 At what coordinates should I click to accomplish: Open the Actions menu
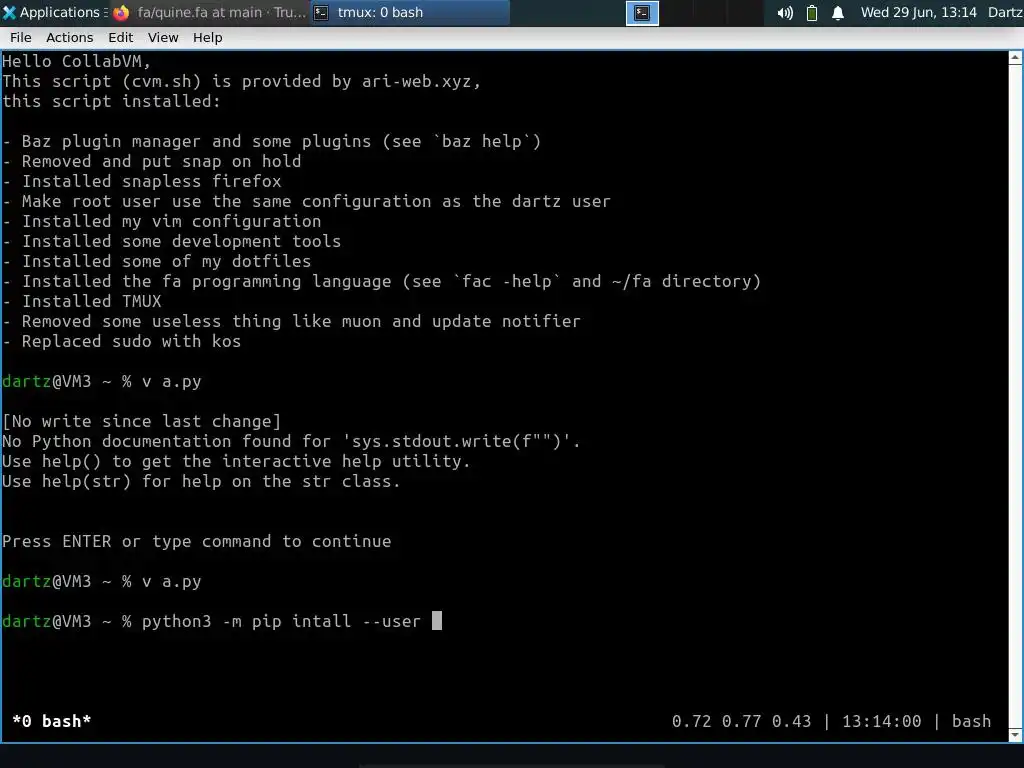point(69,38)
